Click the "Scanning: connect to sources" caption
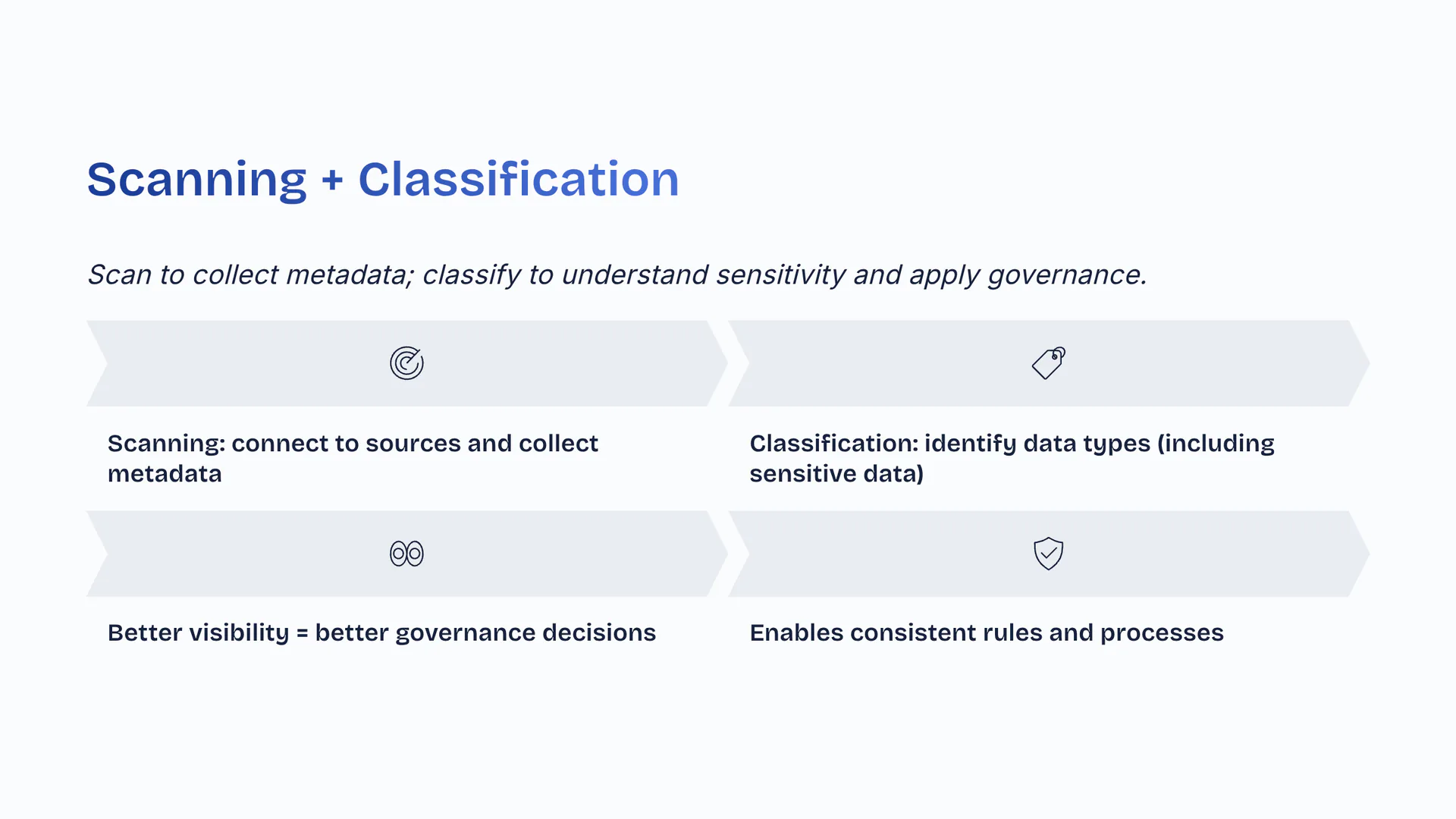Viewport: 1456px width, 819px height. click(353, 444)
